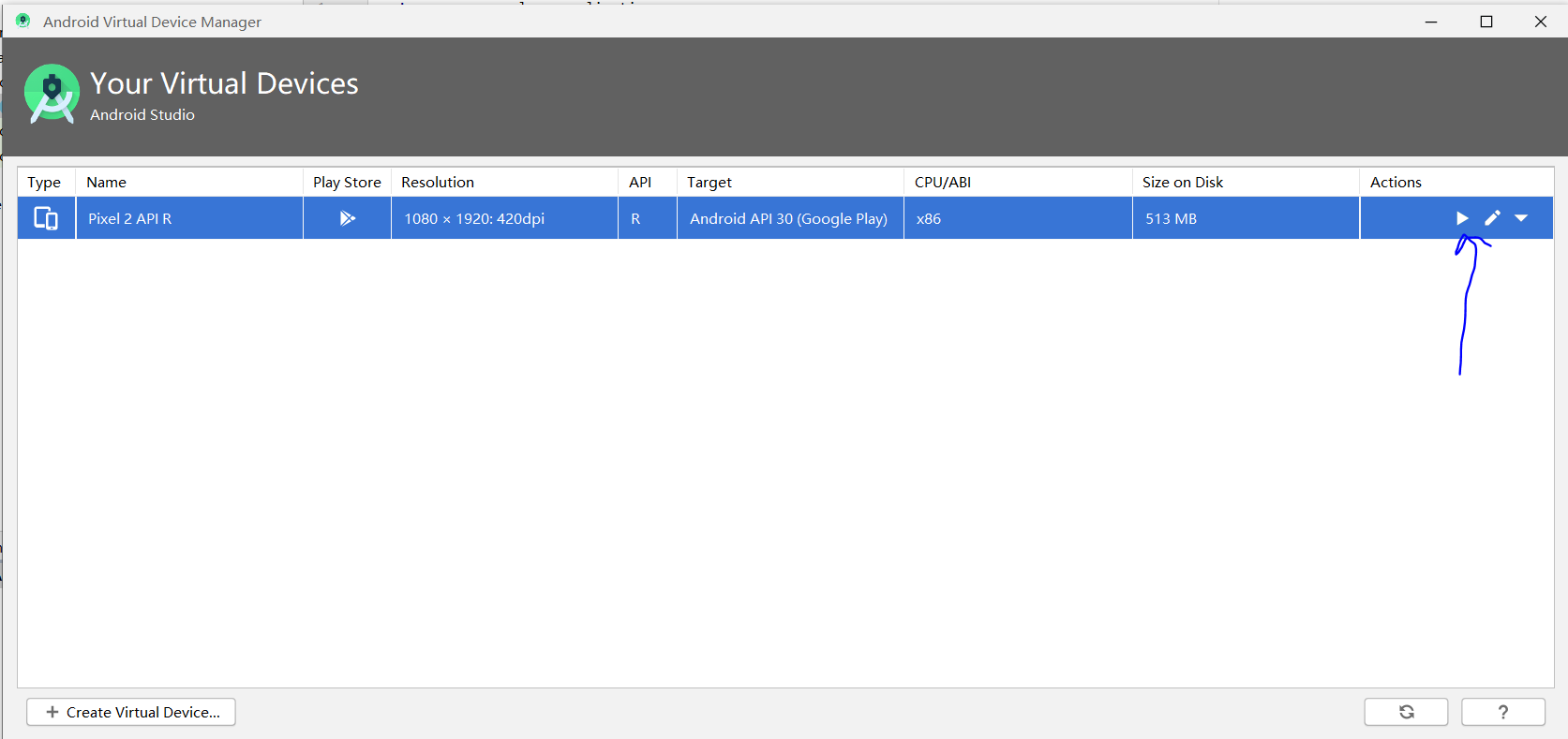1568x739 pixels.
Task: Click the phone/tablet device type icon
Action: click(46, 218)
